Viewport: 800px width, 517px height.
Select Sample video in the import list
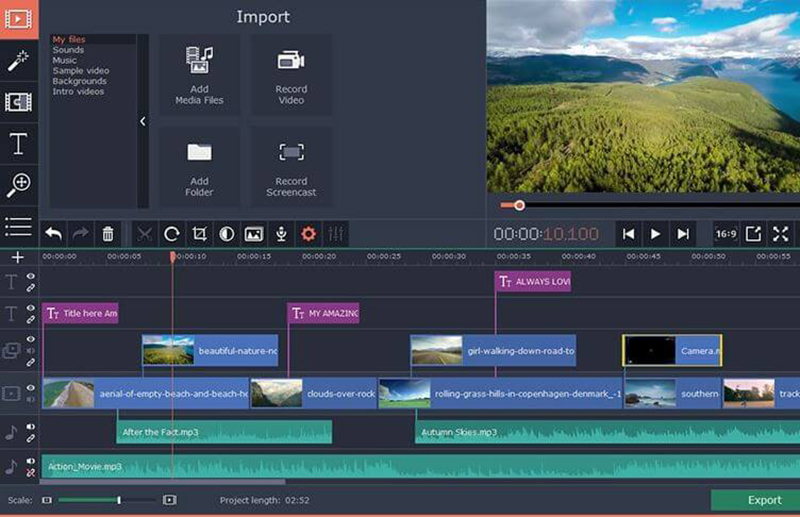80,71
